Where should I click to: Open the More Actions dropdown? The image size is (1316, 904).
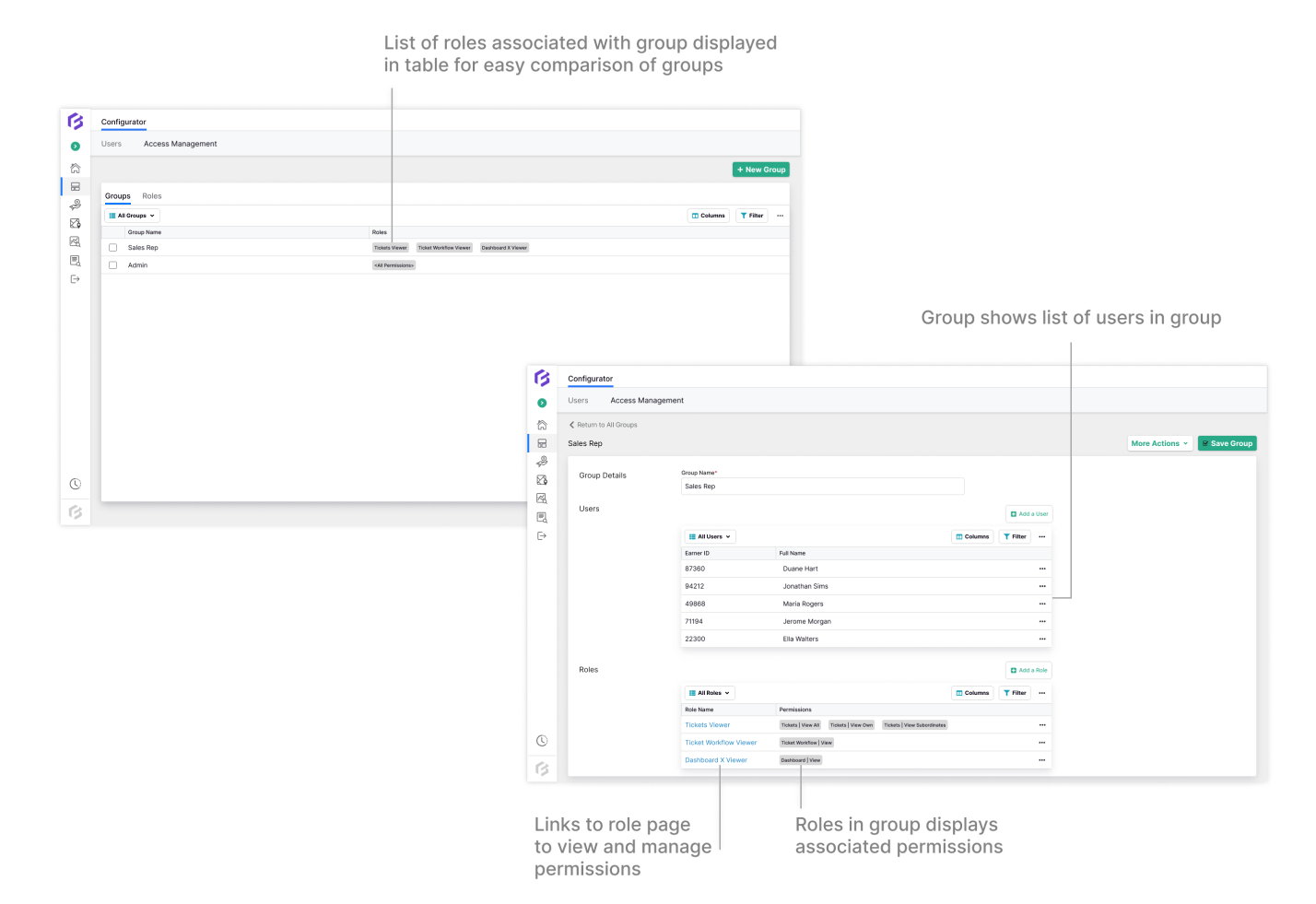(x=1160, y=443)
